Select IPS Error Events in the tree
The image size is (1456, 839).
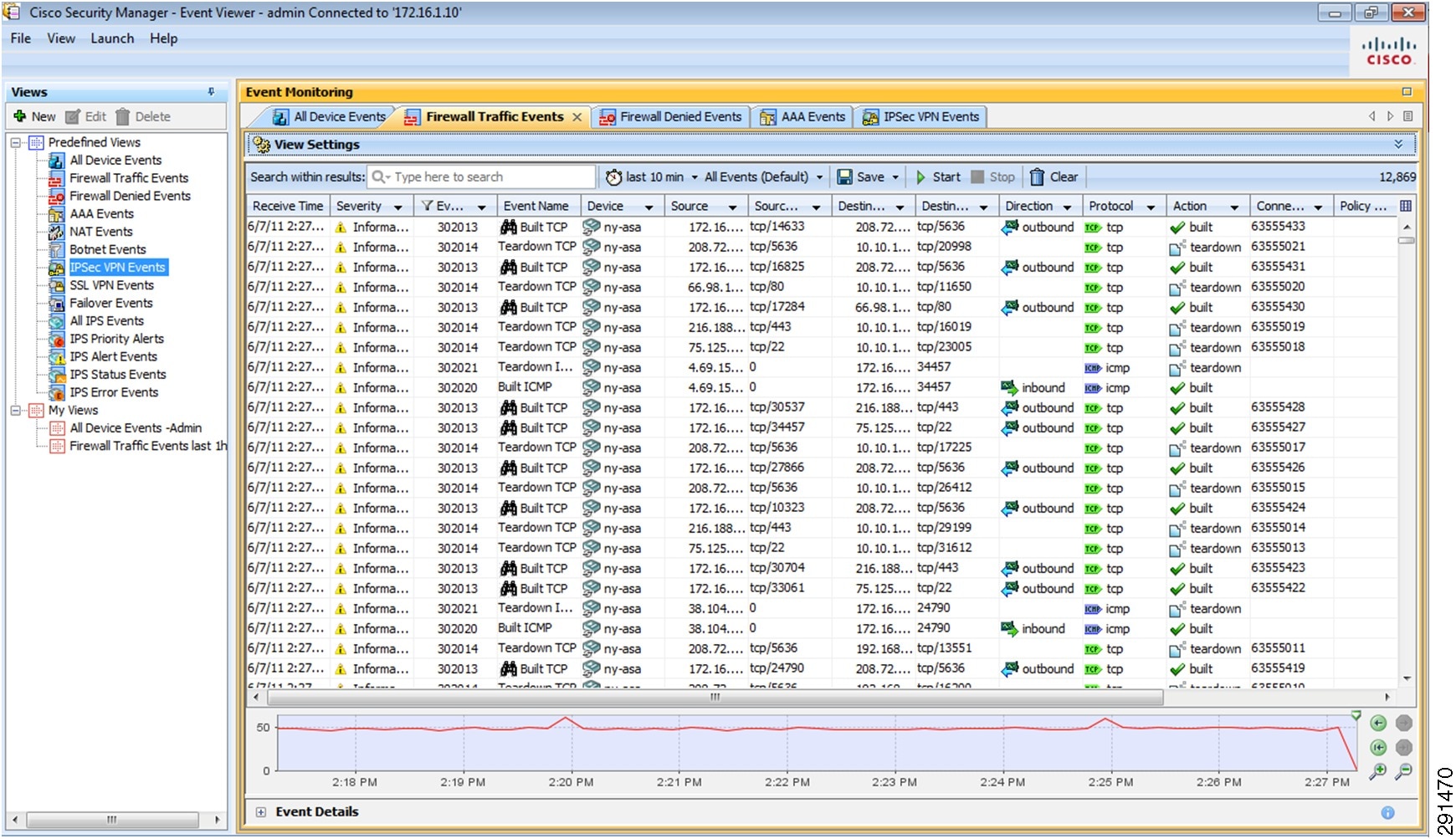pyautogui.click(x=114, y=392)
